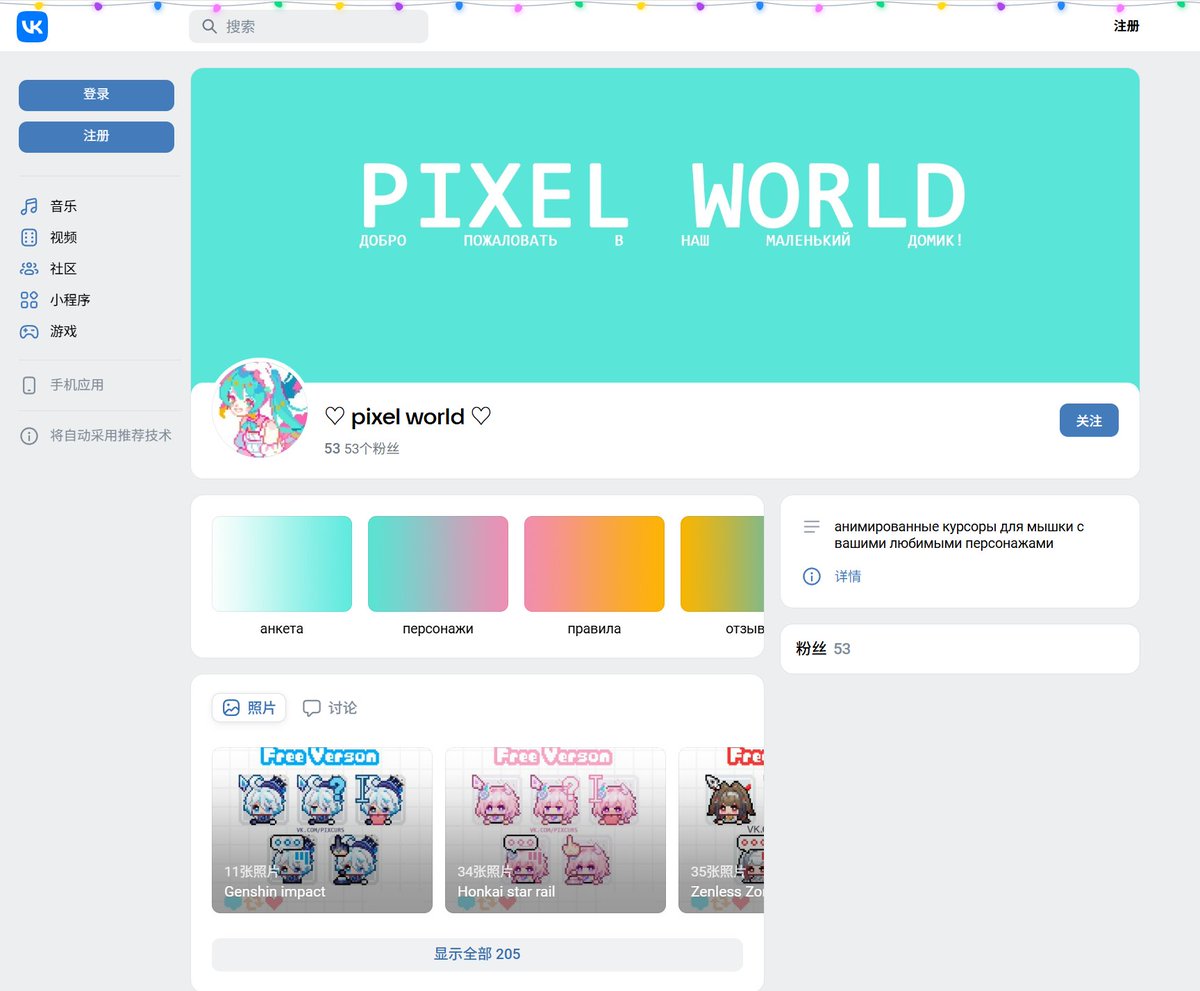This screenshot has width=1200, height=991.
Task: Open the Honkai star rail album
Action: [x=555, y=830]
